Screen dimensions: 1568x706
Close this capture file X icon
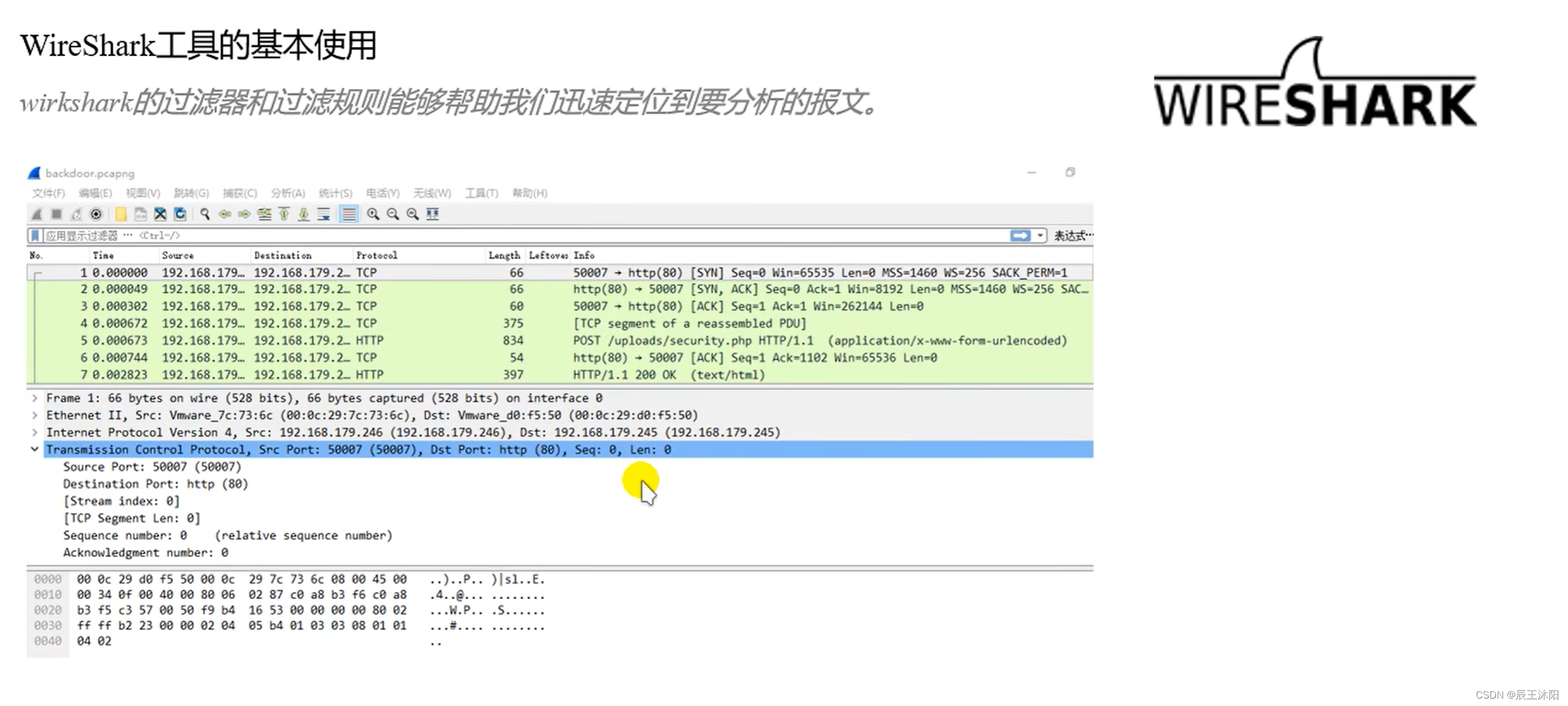pyautogui.click(x=160, y=214)
